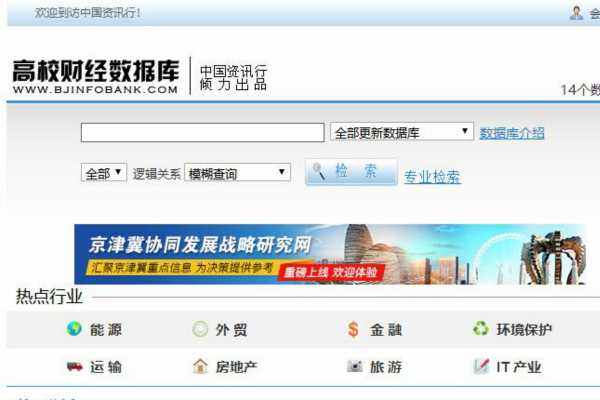This screenshot has width=600, height=400.
Task: Click the 热点行业 section heading
Action: click(49, 297)
